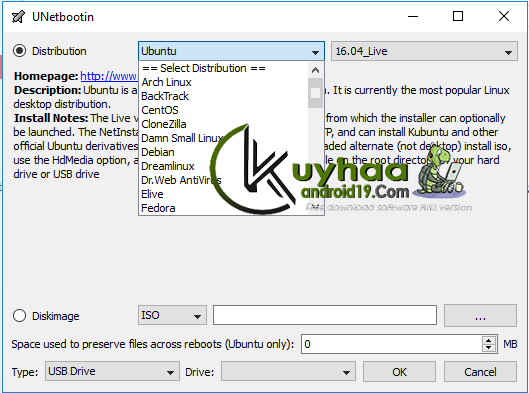This screenshot has width=529, height=393.
Task: Increase persistent space with up arrow
Action: tap(488, 340)
